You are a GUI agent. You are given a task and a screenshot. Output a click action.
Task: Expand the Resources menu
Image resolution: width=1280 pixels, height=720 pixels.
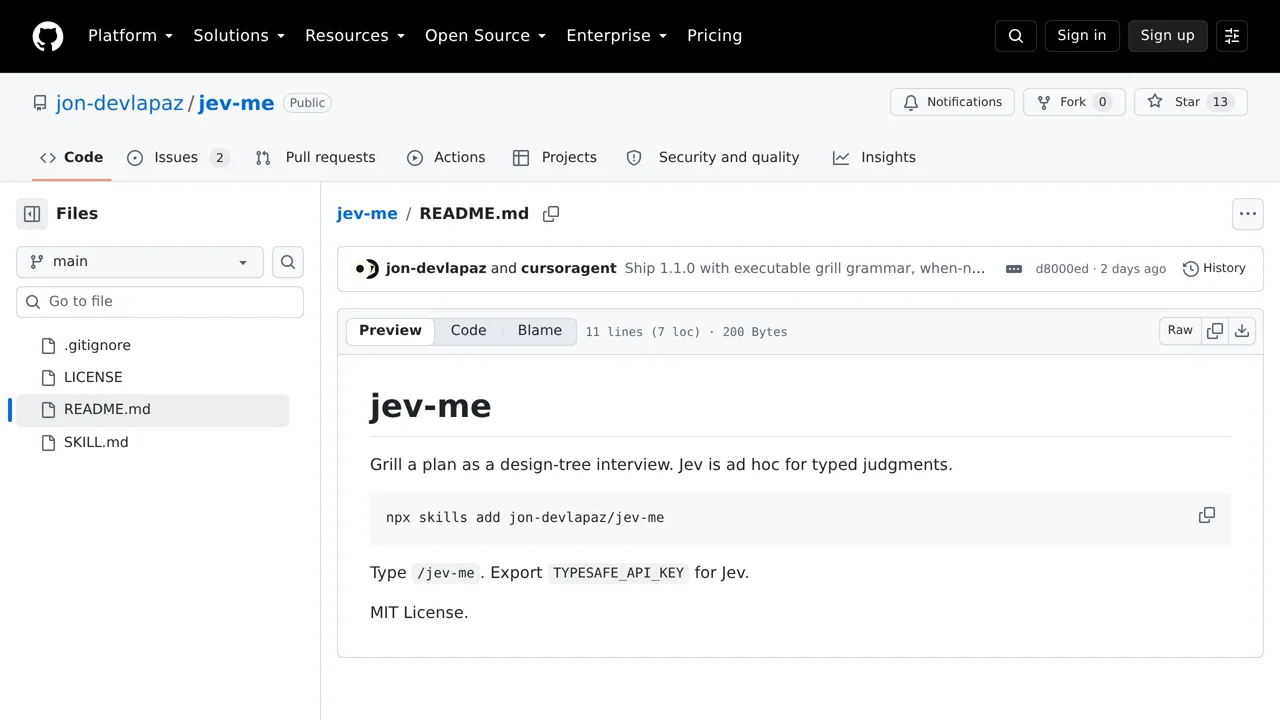[355, 36]
